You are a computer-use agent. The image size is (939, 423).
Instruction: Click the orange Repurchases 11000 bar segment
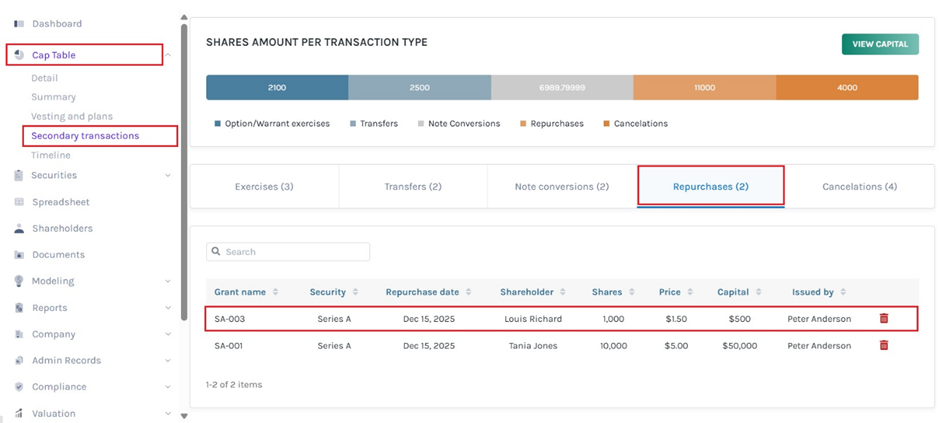[704, 88]
